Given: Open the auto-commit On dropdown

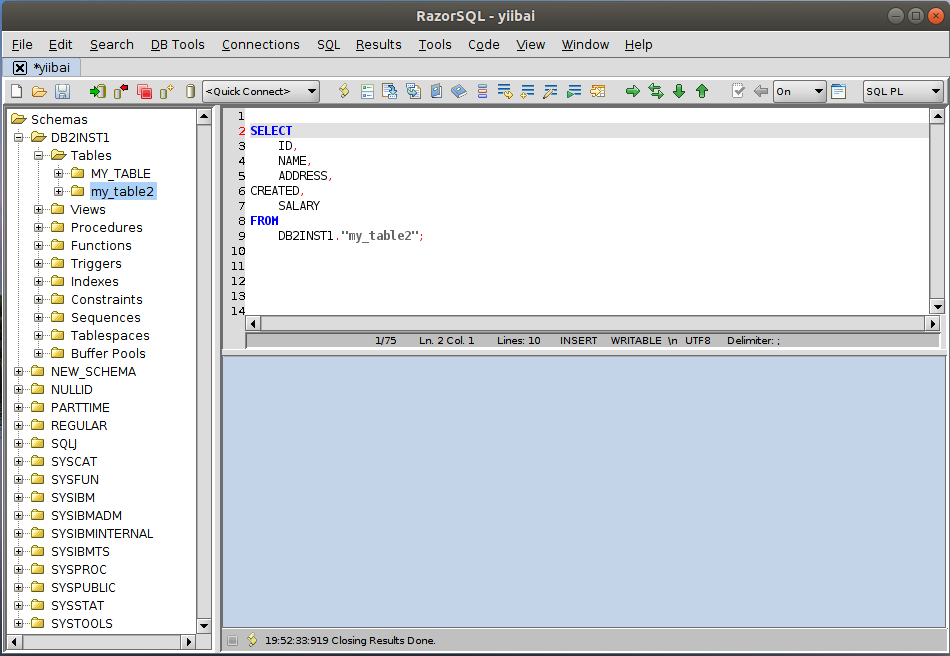Looking at the screenshot, I should tap(799, 91).
